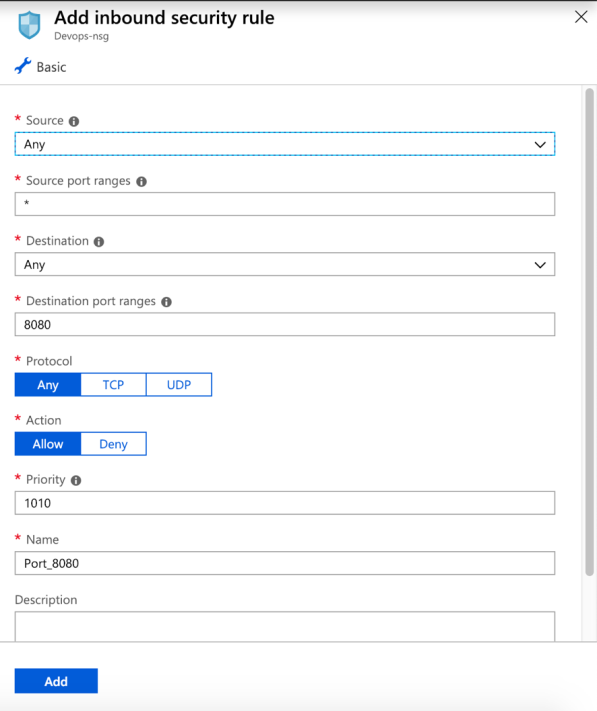Screen dimensions: 597x711
Task: Select Any protocol option
Action: 48,385
